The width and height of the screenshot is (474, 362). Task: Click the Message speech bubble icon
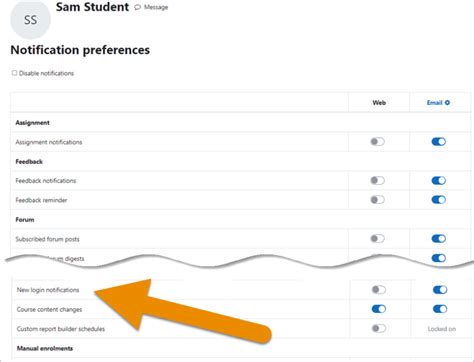click(137, 7)
